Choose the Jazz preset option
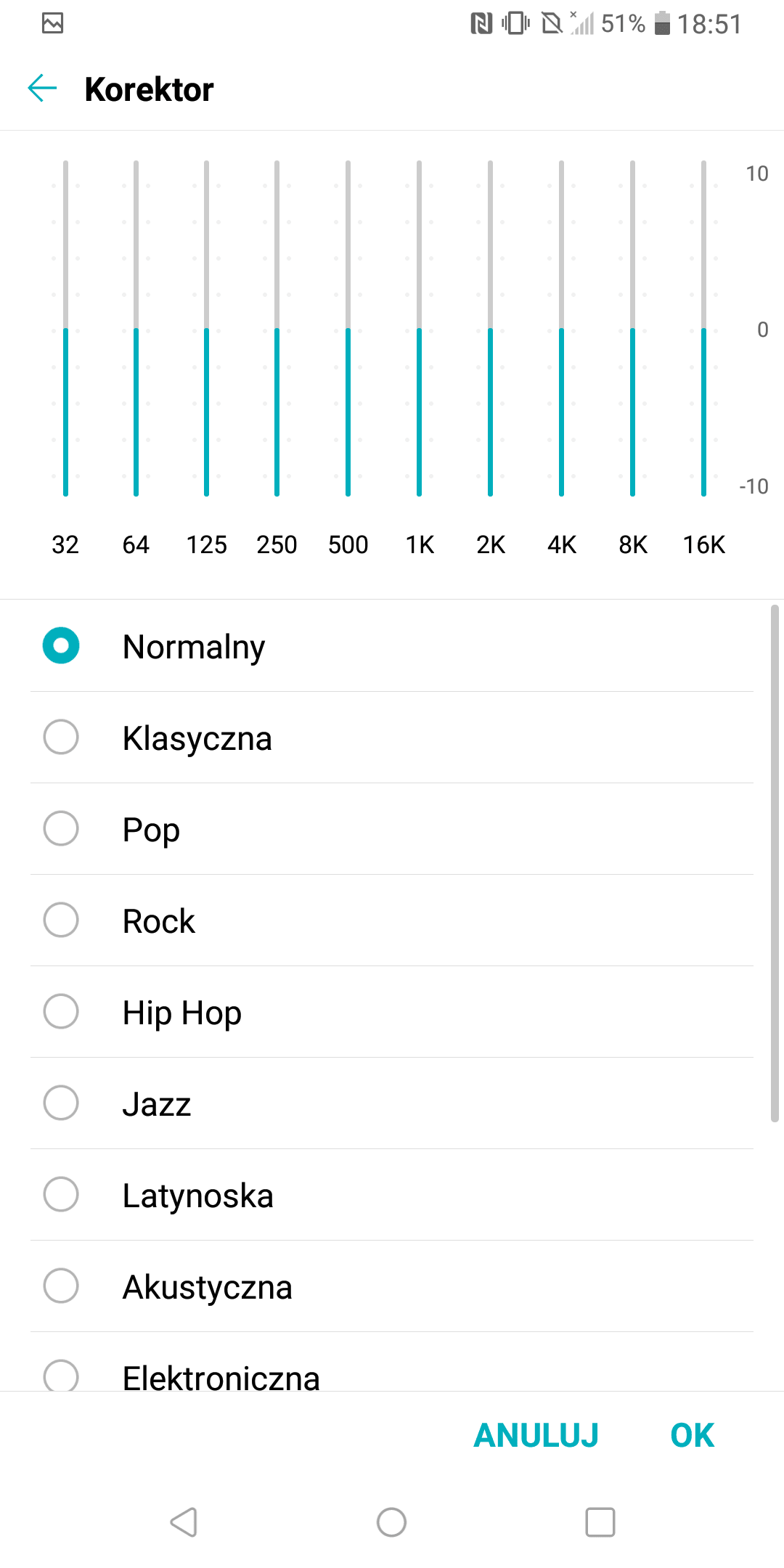The height and width of the screenshot is (1568, 784). click(61, 1103)
